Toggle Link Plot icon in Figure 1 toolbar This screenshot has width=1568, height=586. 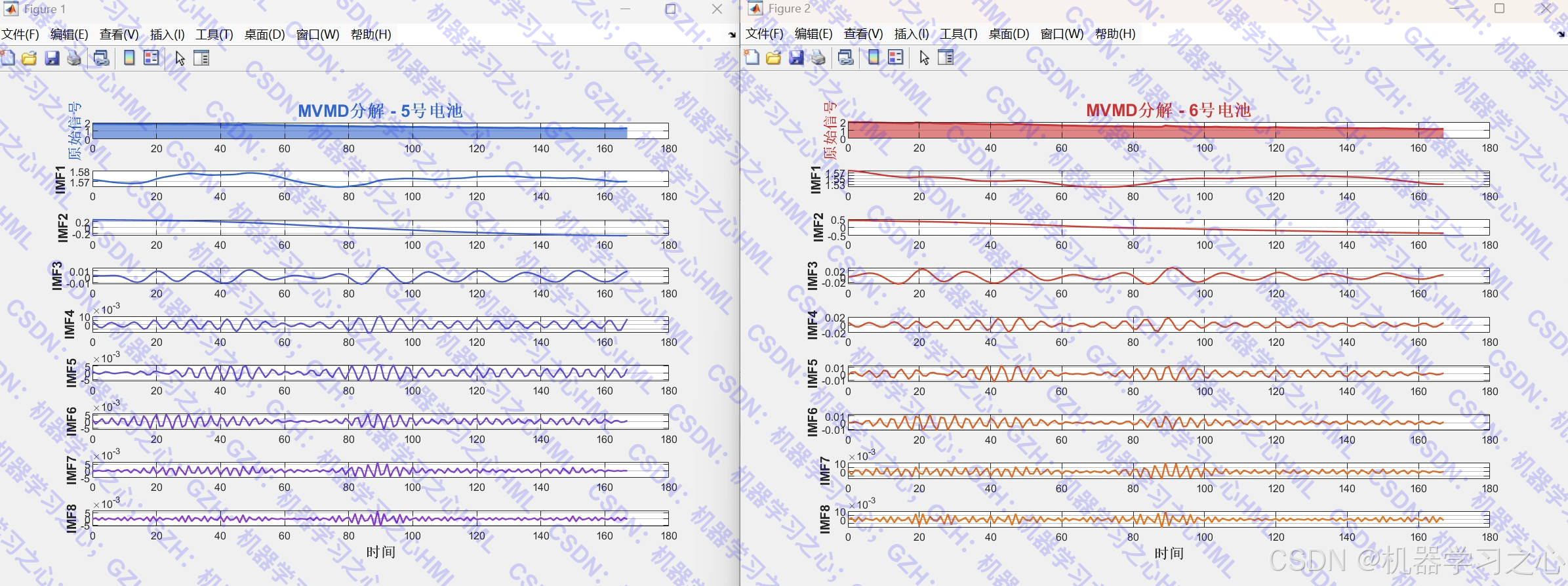click(101, 58)
